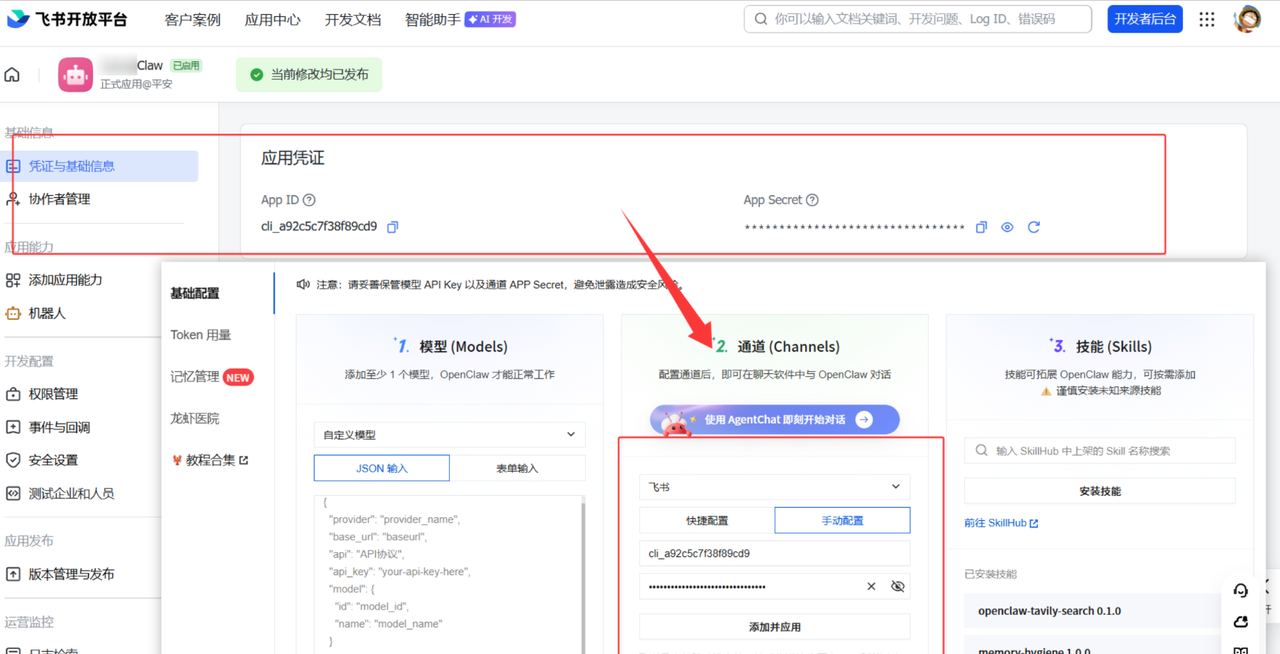
Task: Click the App Secret help question icon
Action: click(812, 200)
